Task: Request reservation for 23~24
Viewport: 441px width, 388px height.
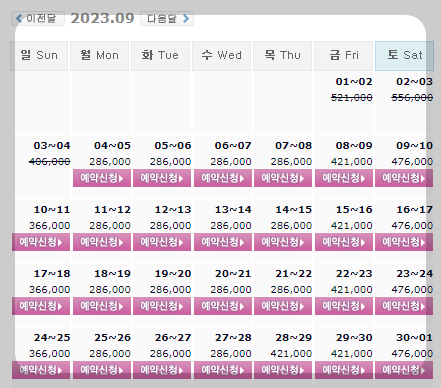Action: coord(404,306)
